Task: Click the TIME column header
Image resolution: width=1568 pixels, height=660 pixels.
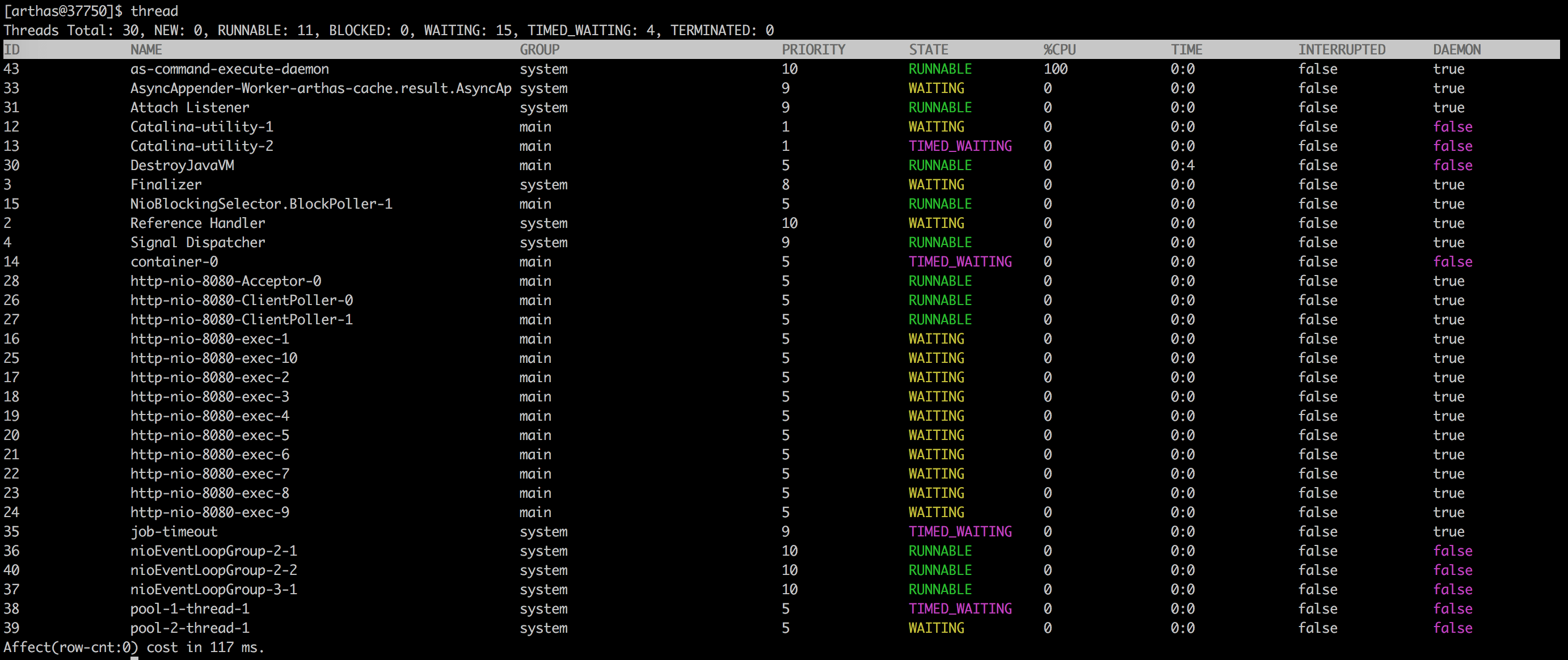Action: [1186, 49]
